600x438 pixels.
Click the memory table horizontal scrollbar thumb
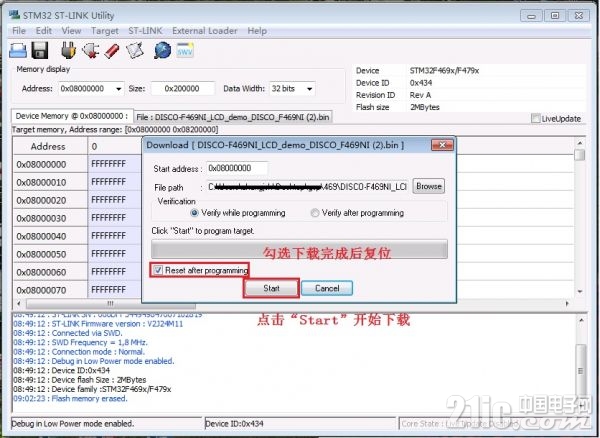111,304
